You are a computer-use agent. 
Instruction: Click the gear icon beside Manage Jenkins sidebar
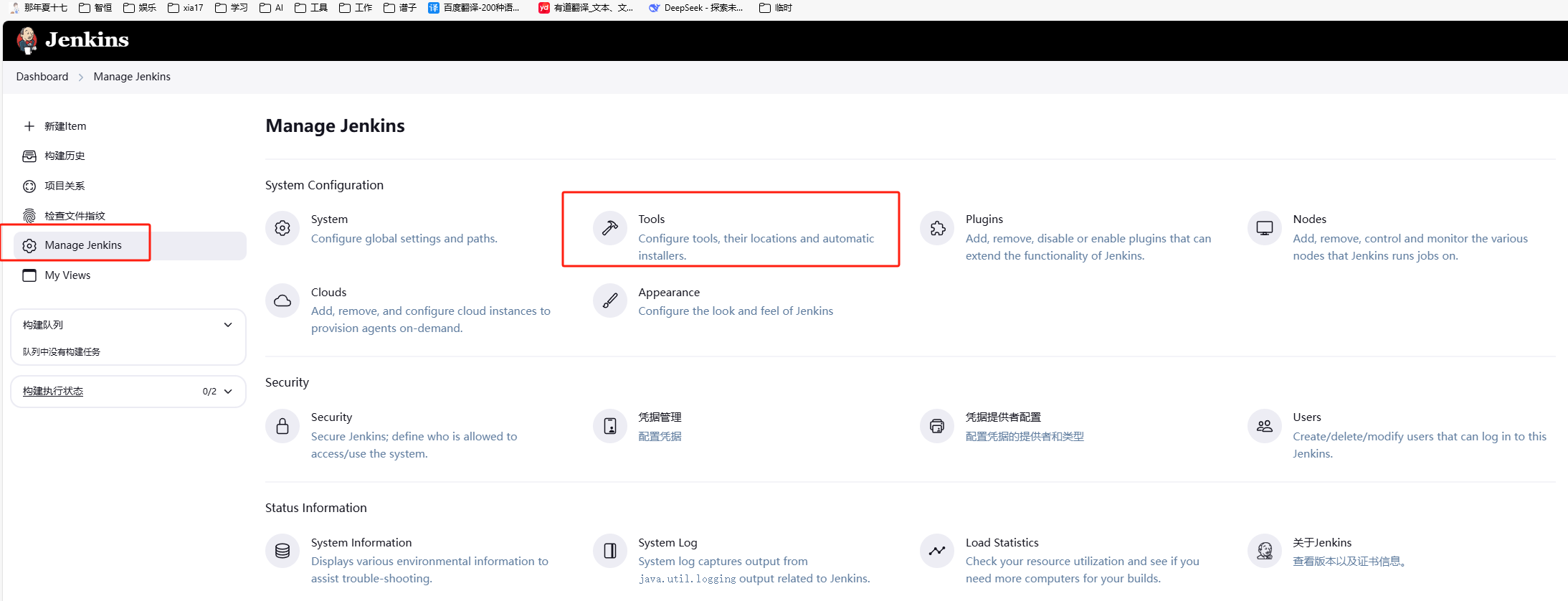point(29,246)
